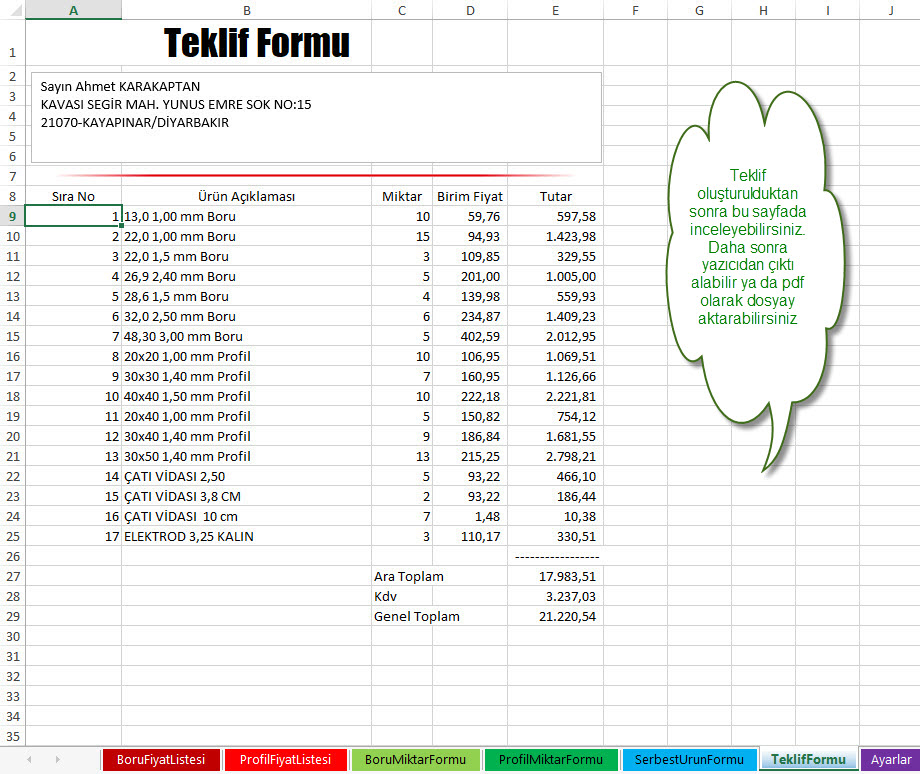Click the select-all corner of the grid
The height and width of the screenshot is (774, 920).
click(x=12, y=10)
